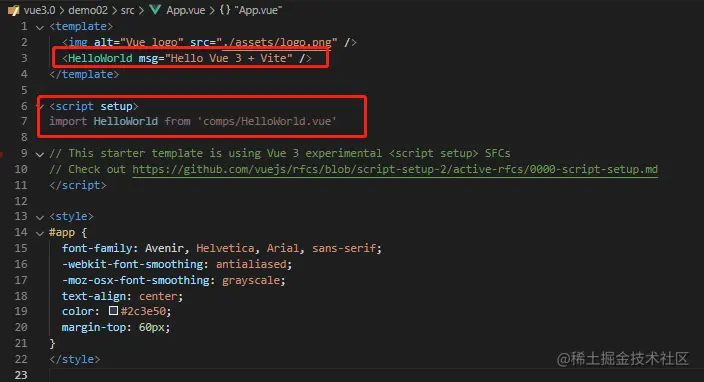This screenshot has height=382, width=704.
Task: Click the -moz-osx-font-smoothing property
Action: click(136, 280)
